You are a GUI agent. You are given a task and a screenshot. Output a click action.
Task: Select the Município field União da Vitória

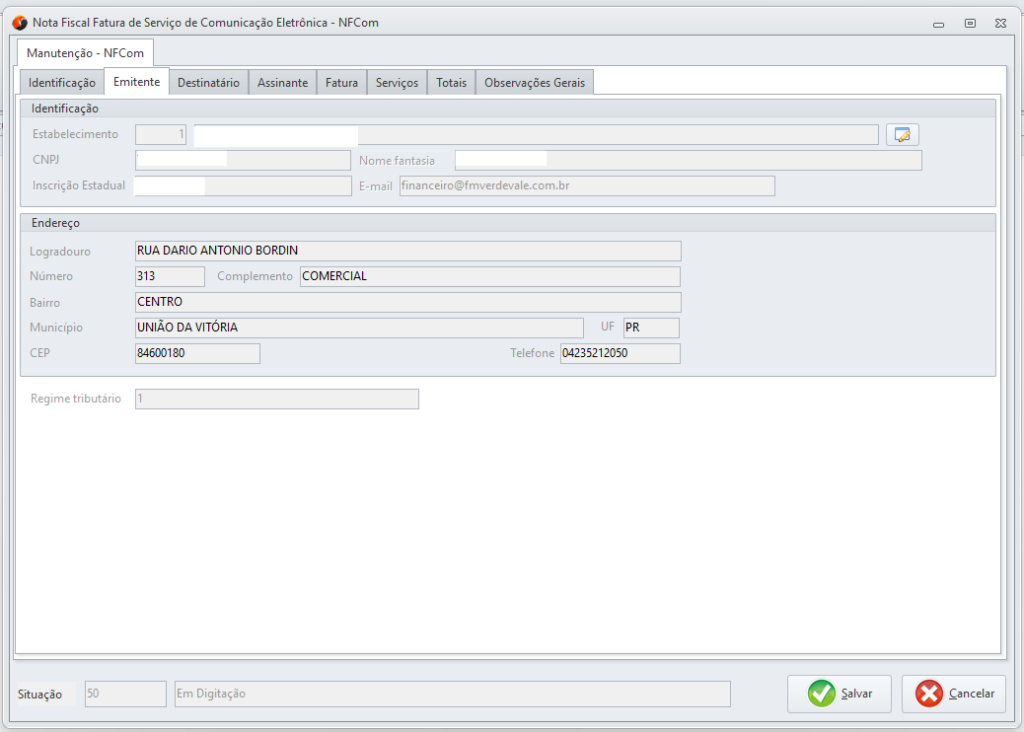(358, 328)
